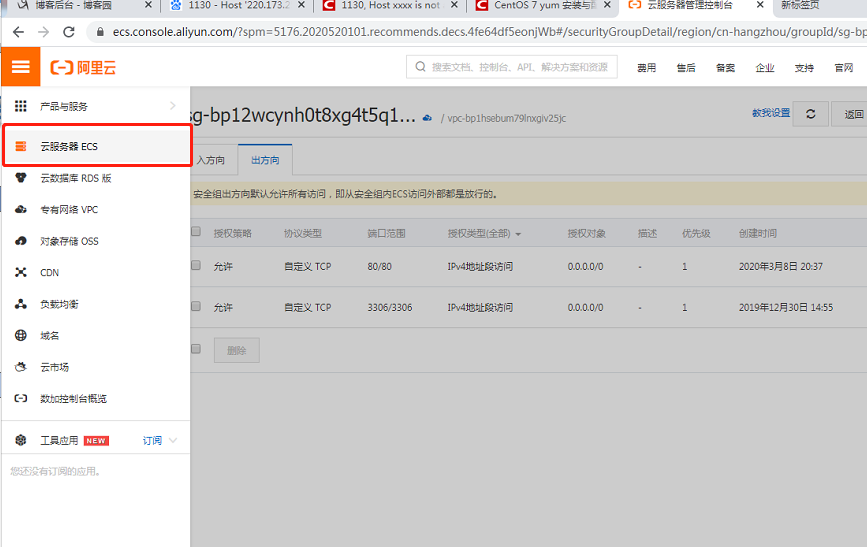Click the 工具应用 tools icon
Viewport: 867px width, 547px height.
[x=20, y=440]
